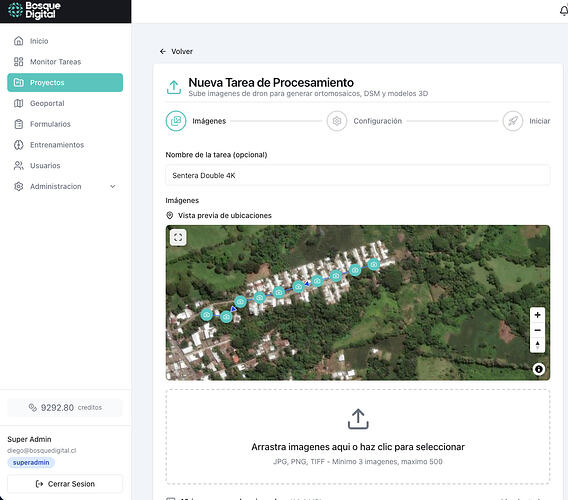Select the Imágenes step icon
This screenshot has height=500, width=568.
click(x=176, y=121)
